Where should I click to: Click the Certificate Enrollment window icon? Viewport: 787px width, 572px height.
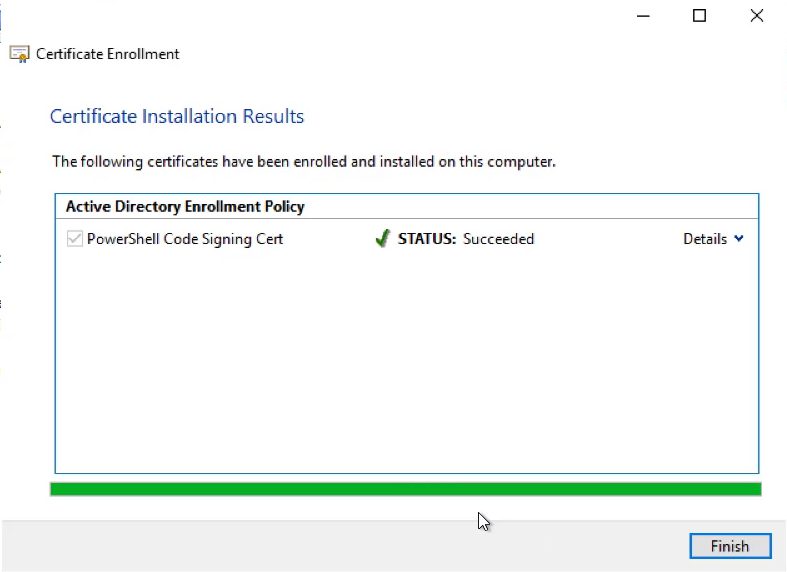pos(20,54)
